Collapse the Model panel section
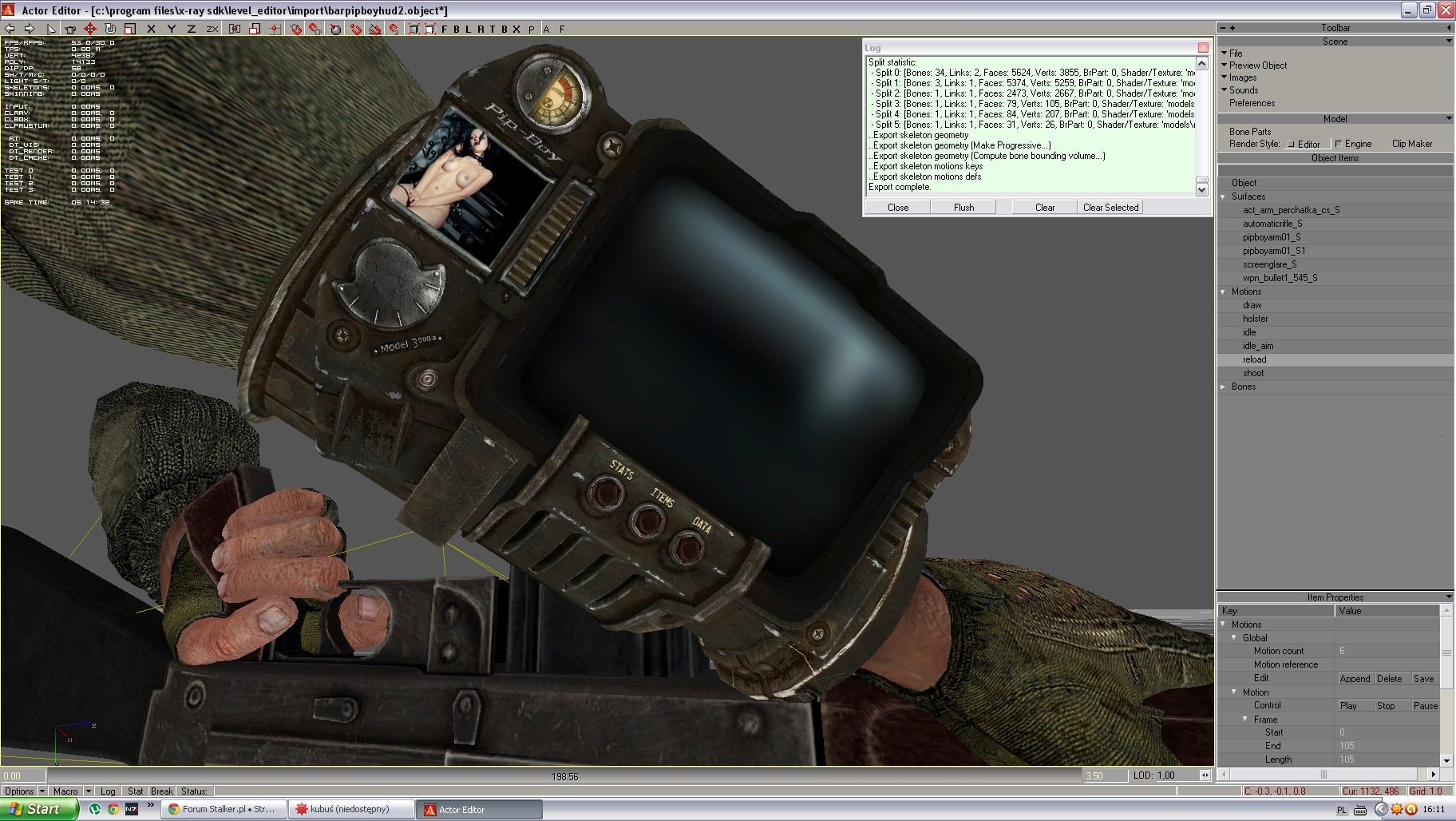 pos(1449,118)
